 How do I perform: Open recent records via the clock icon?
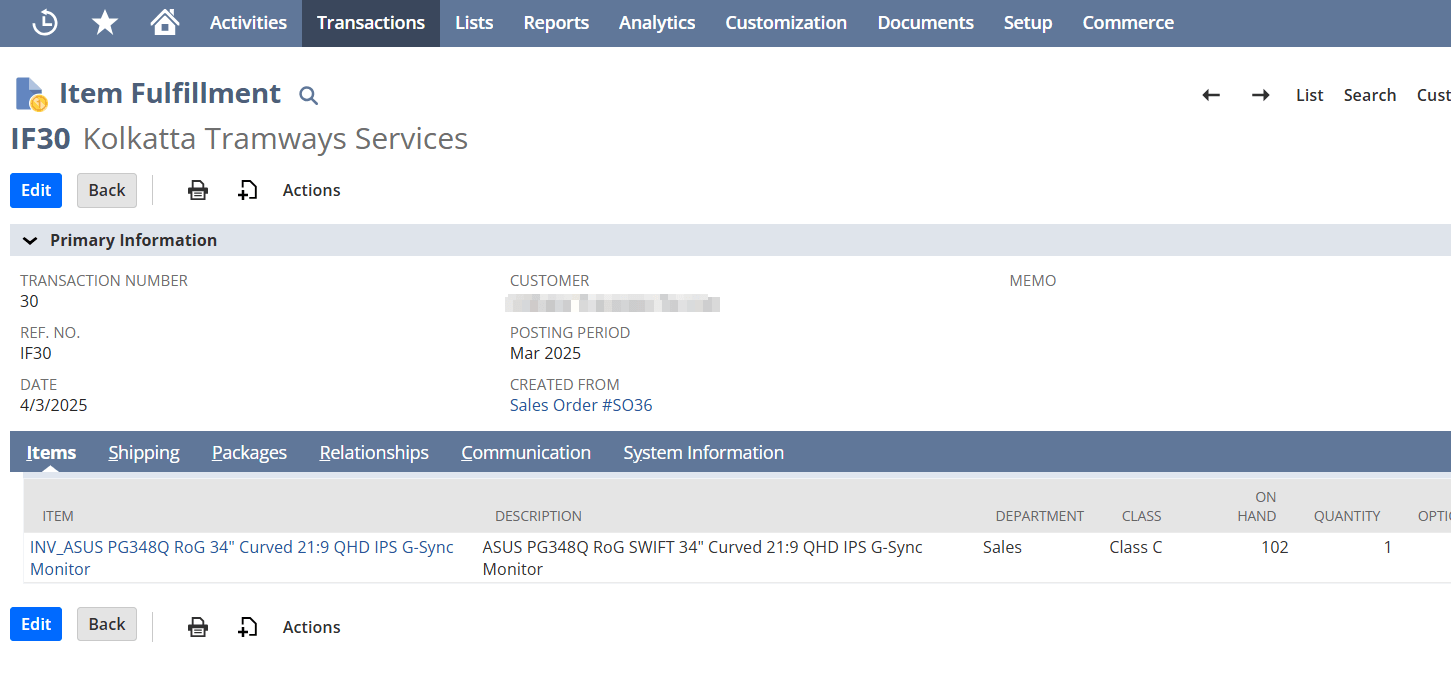pos(44,22)
